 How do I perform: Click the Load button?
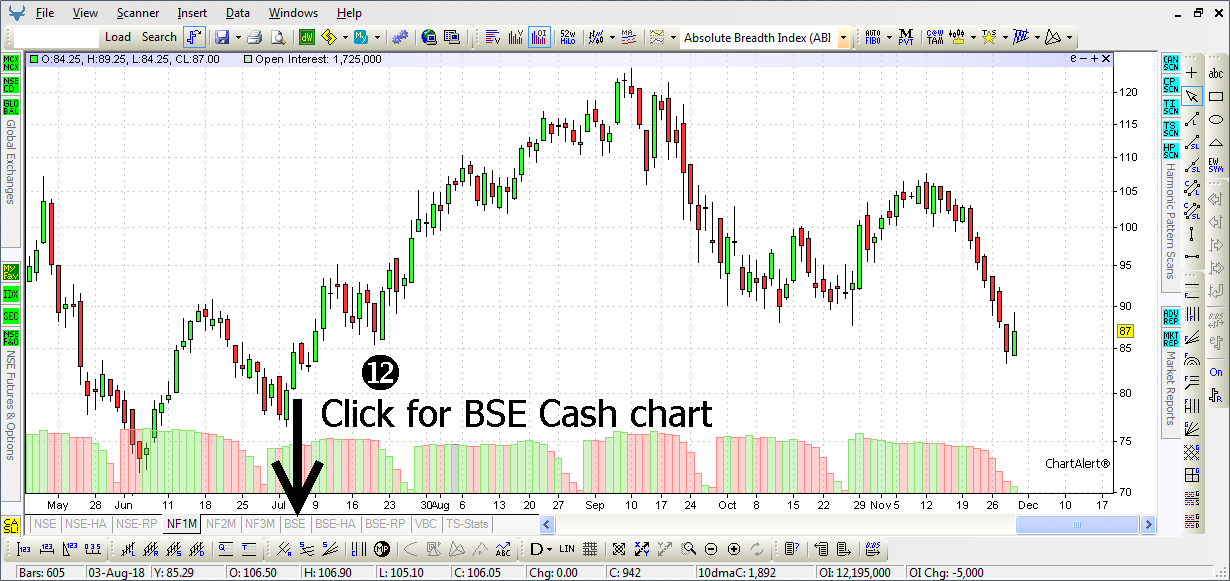(118, 37)
